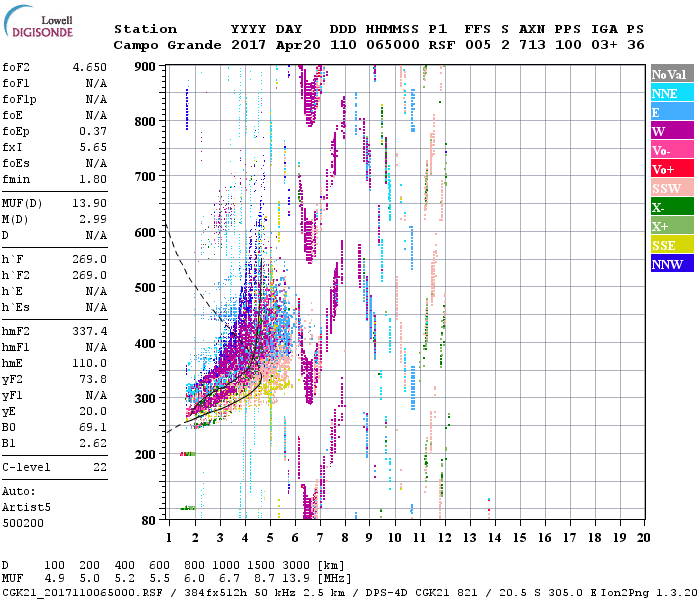Select the NNW dark blue legend swatch
The width and height of the screenshot is (700, 600).
[x=672, y=263]
